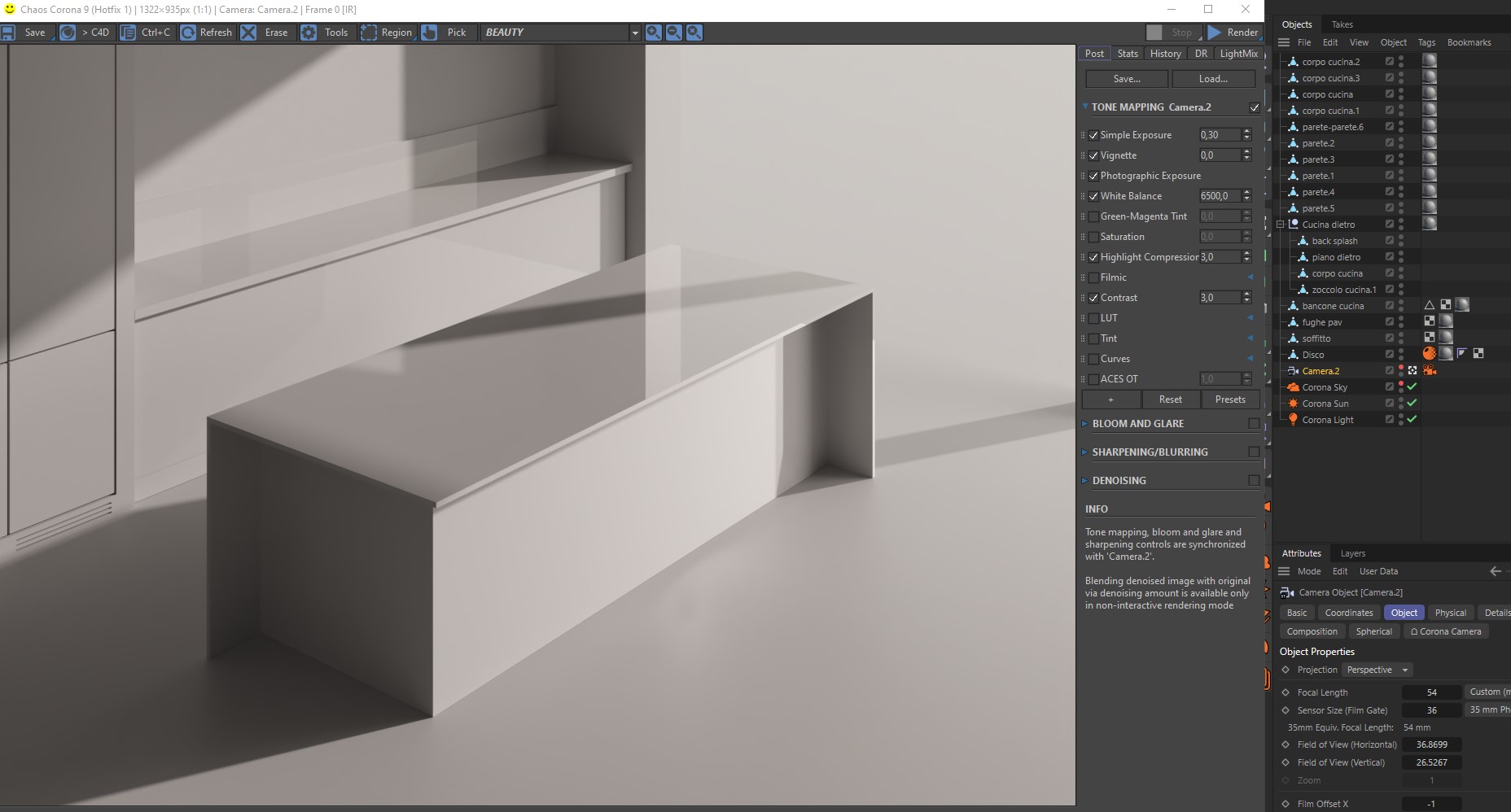The height and width of the screenshot is (812, 1511).
Task: Click the Simple Exposure value stepper
Action: (x=1246, y=135)
